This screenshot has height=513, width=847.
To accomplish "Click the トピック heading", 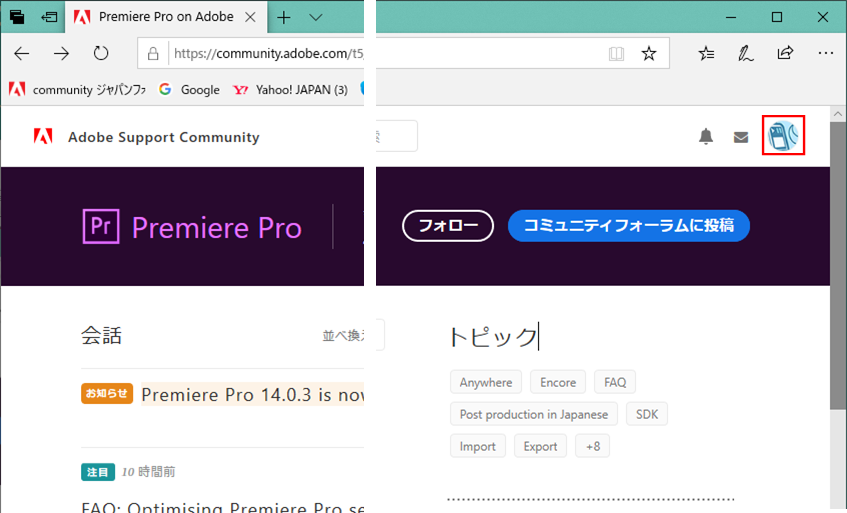I will (x=493, y=336).
